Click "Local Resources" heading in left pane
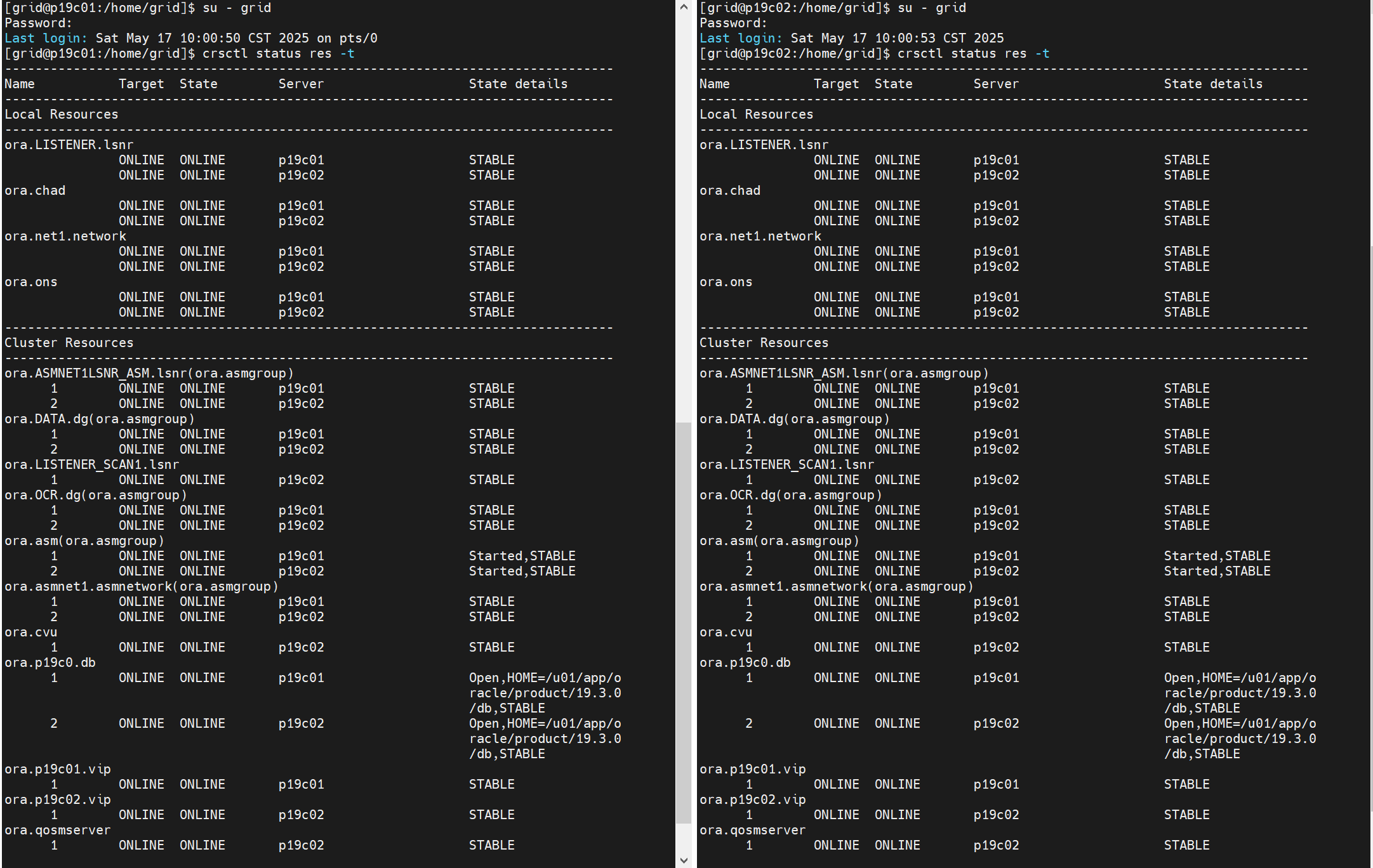 click(61, 114)
